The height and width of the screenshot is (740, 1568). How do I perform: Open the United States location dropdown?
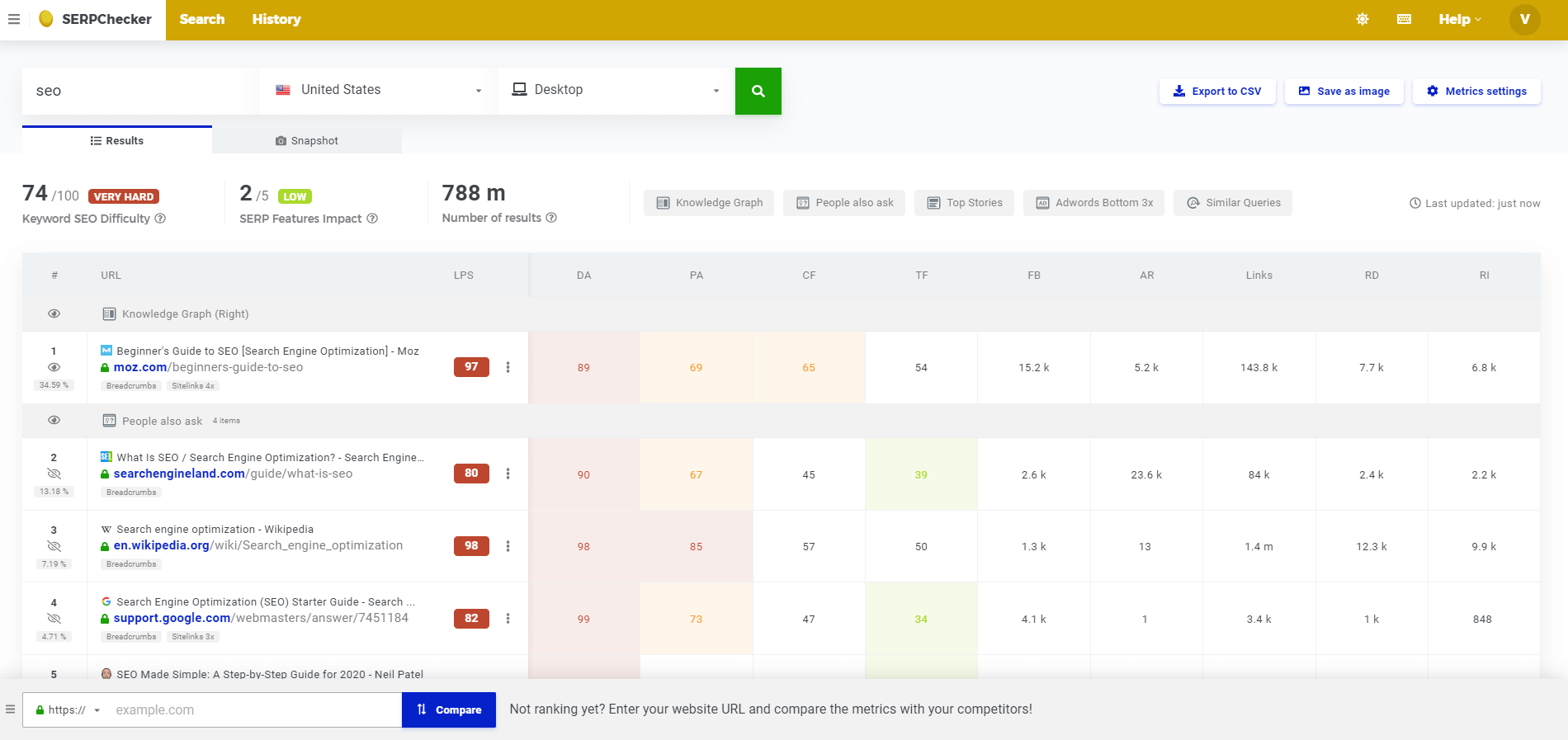pyautogui.click(x=379, y=91)
